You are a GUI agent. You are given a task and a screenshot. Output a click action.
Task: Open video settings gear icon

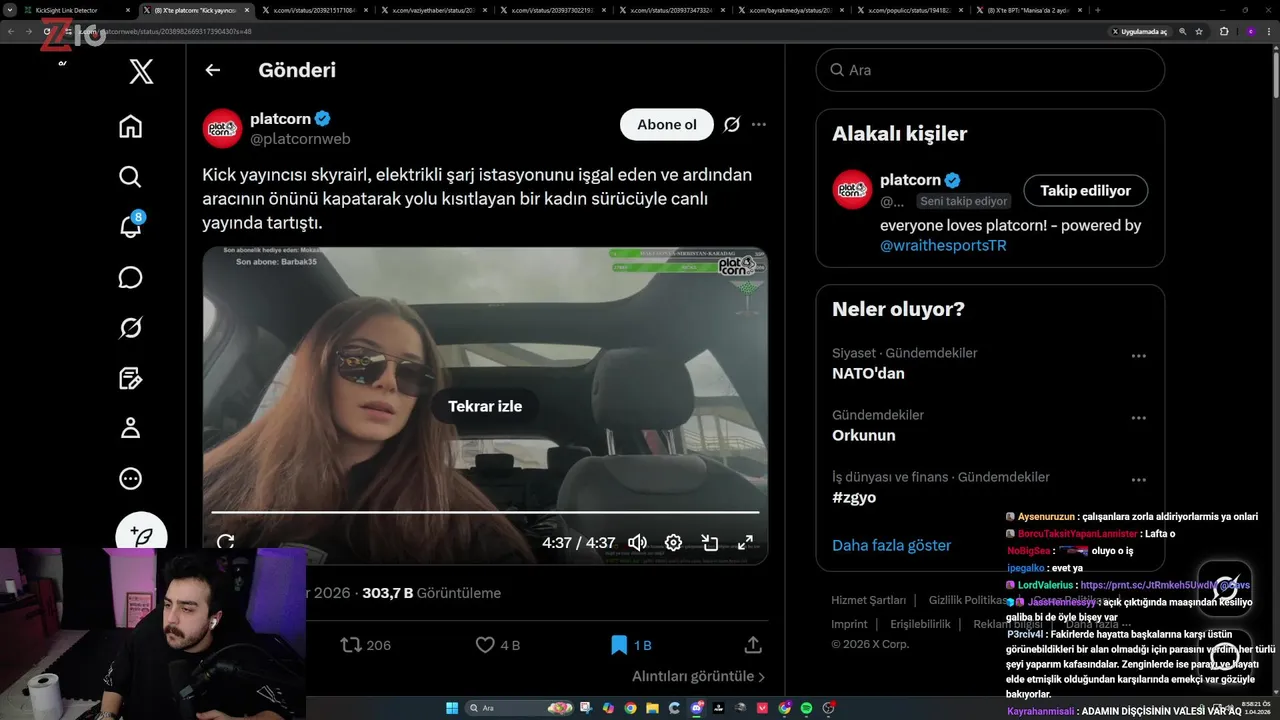(673, 542)
